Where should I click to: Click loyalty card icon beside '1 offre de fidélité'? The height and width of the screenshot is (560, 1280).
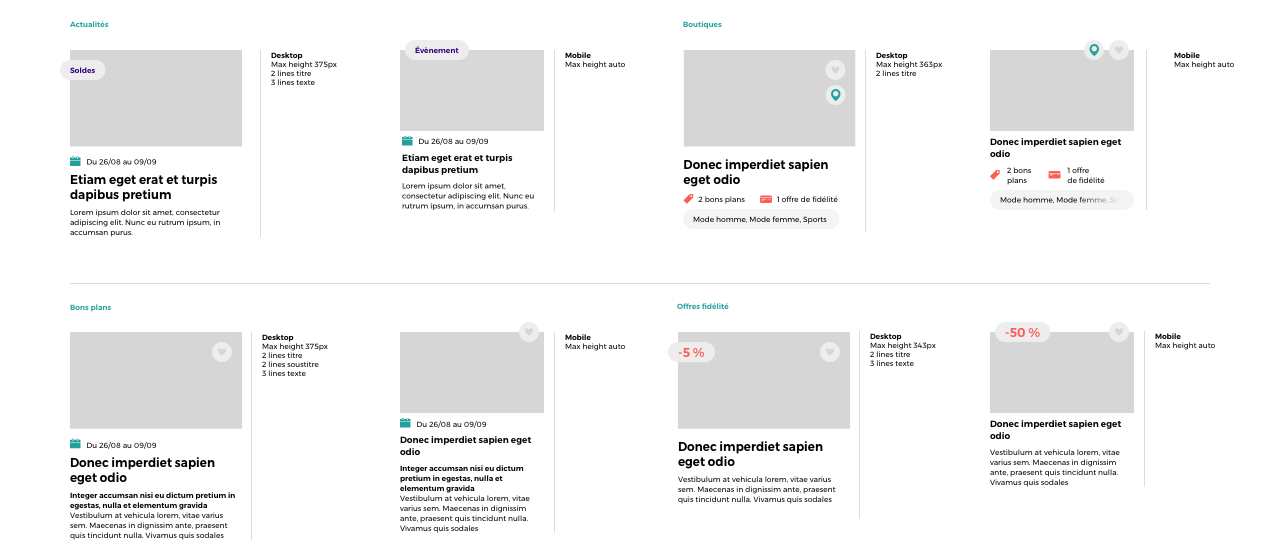coord(766,199)
